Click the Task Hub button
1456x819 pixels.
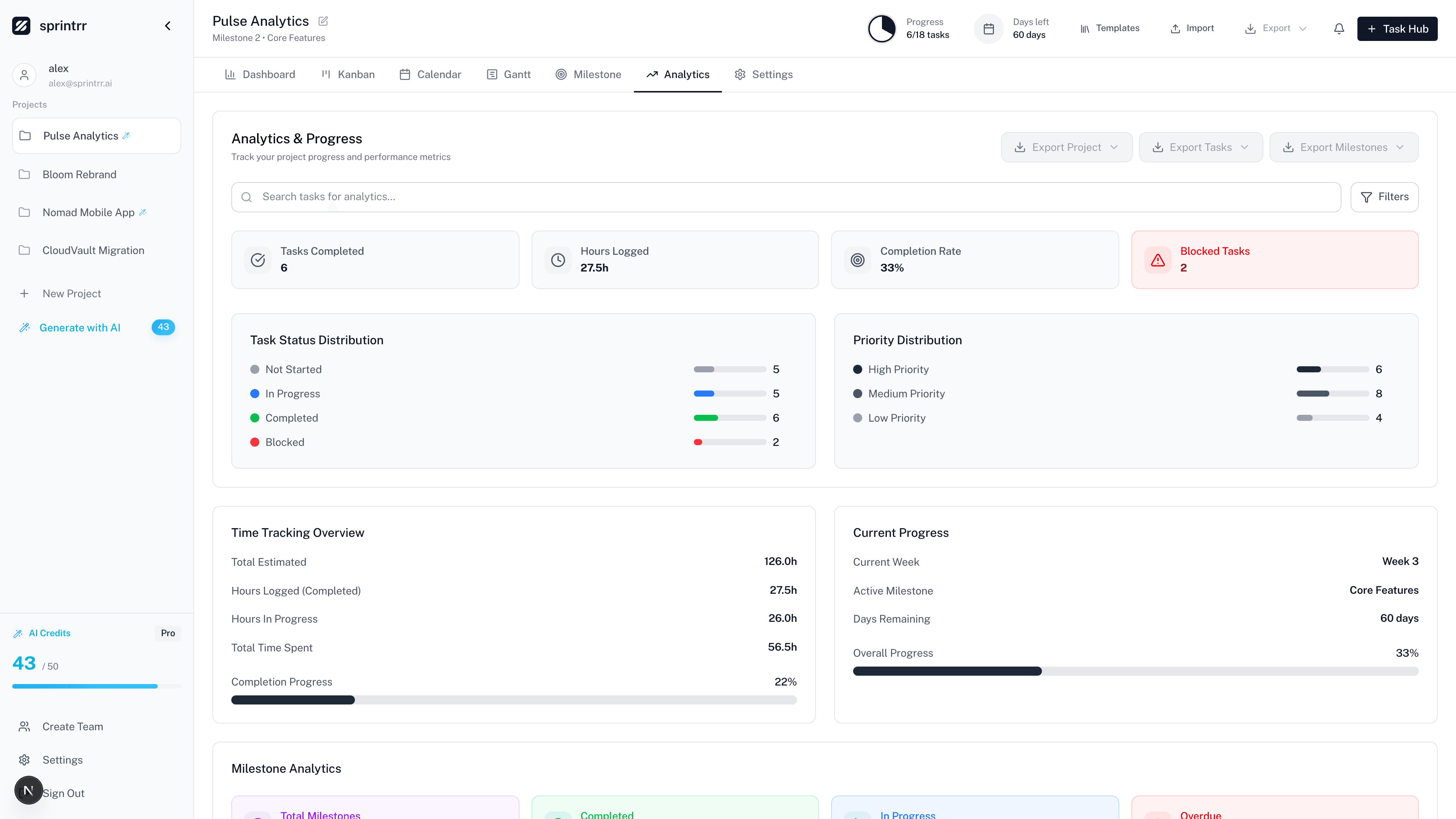tap(1397, 28)
